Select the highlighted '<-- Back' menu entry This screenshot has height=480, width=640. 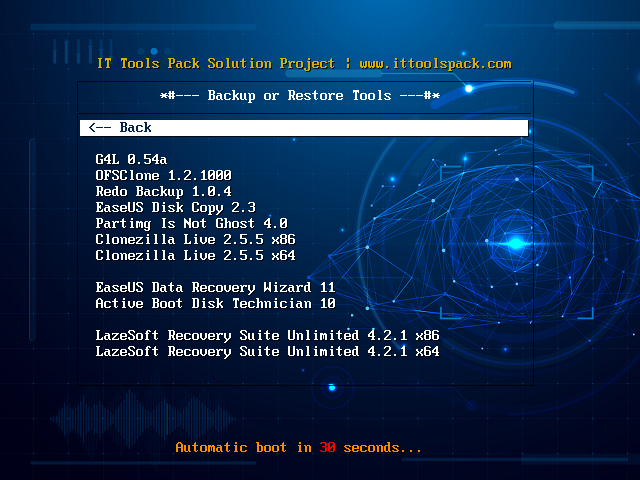[x=304, y=128]
